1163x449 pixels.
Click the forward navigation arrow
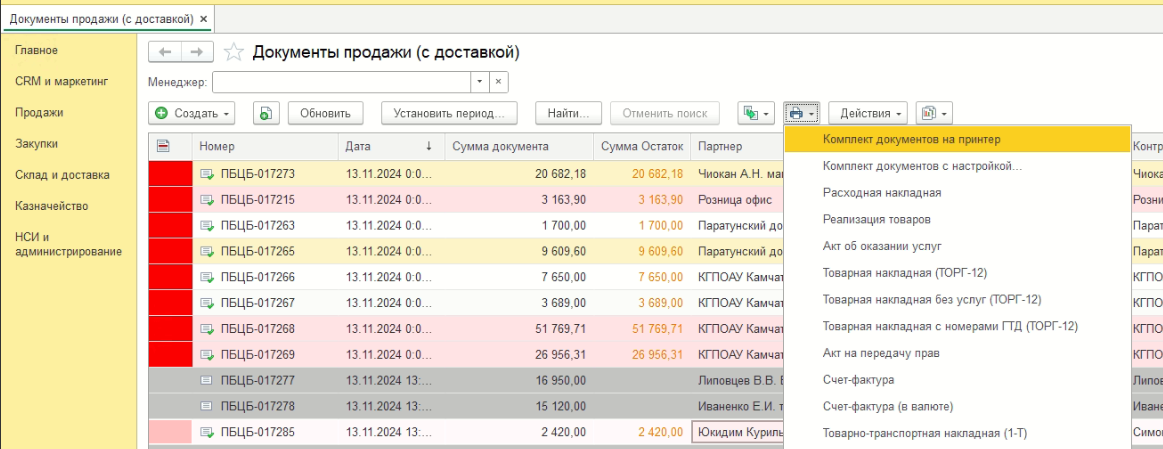[x=197, y=52]
